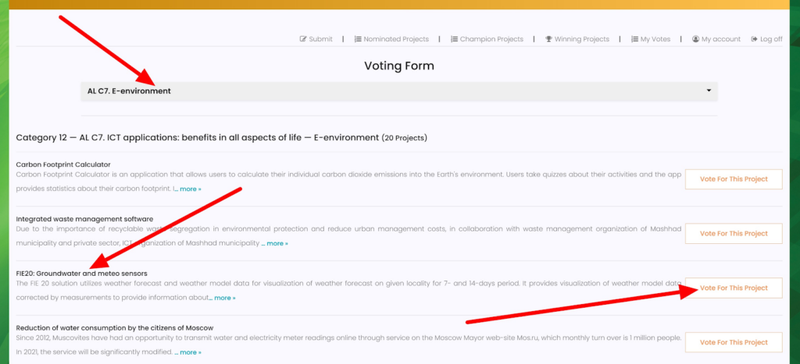Open the FIE20: Groundwater and meteo sensors title
Viewport: 800px width, 364px height.
coord(82,274)
